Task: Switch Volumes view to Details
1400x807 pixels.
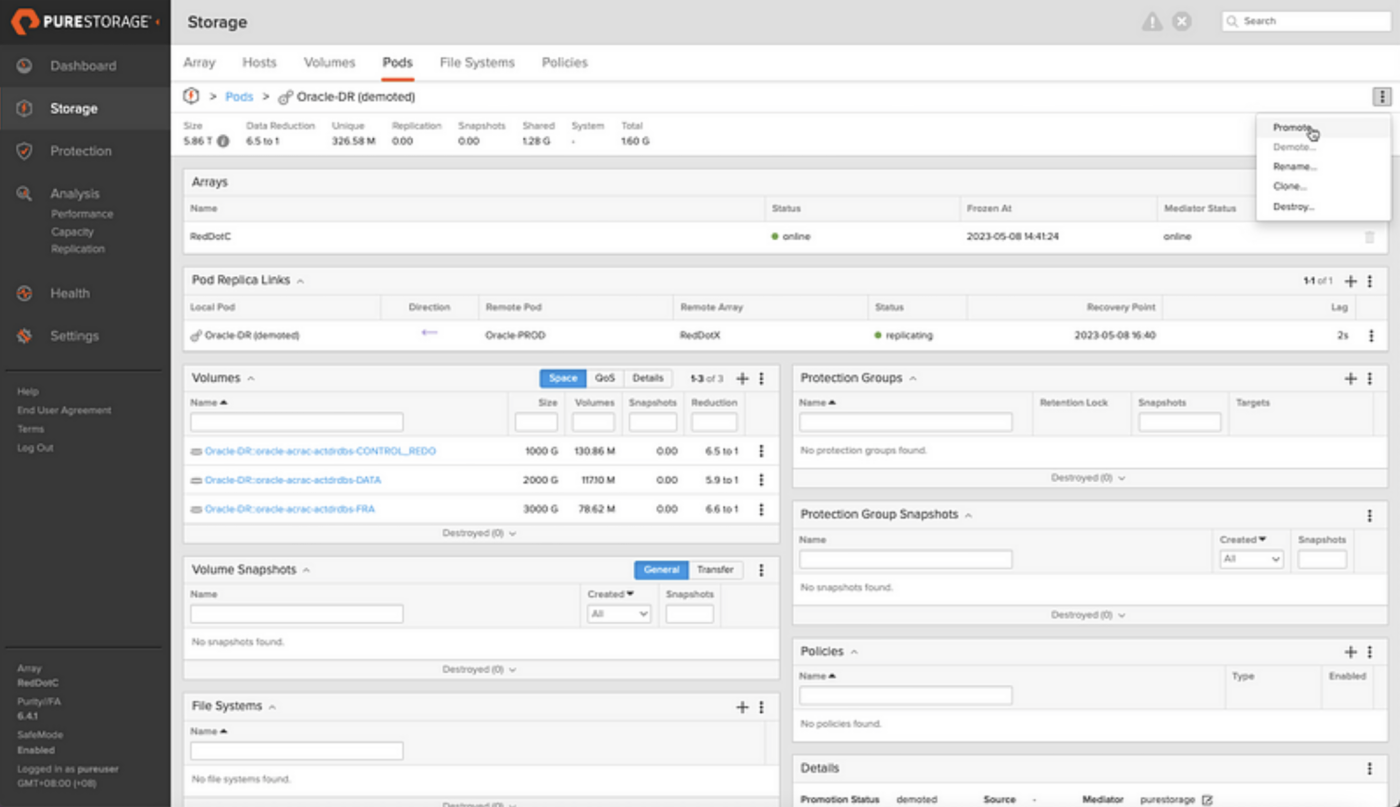Action: [648, 378]
